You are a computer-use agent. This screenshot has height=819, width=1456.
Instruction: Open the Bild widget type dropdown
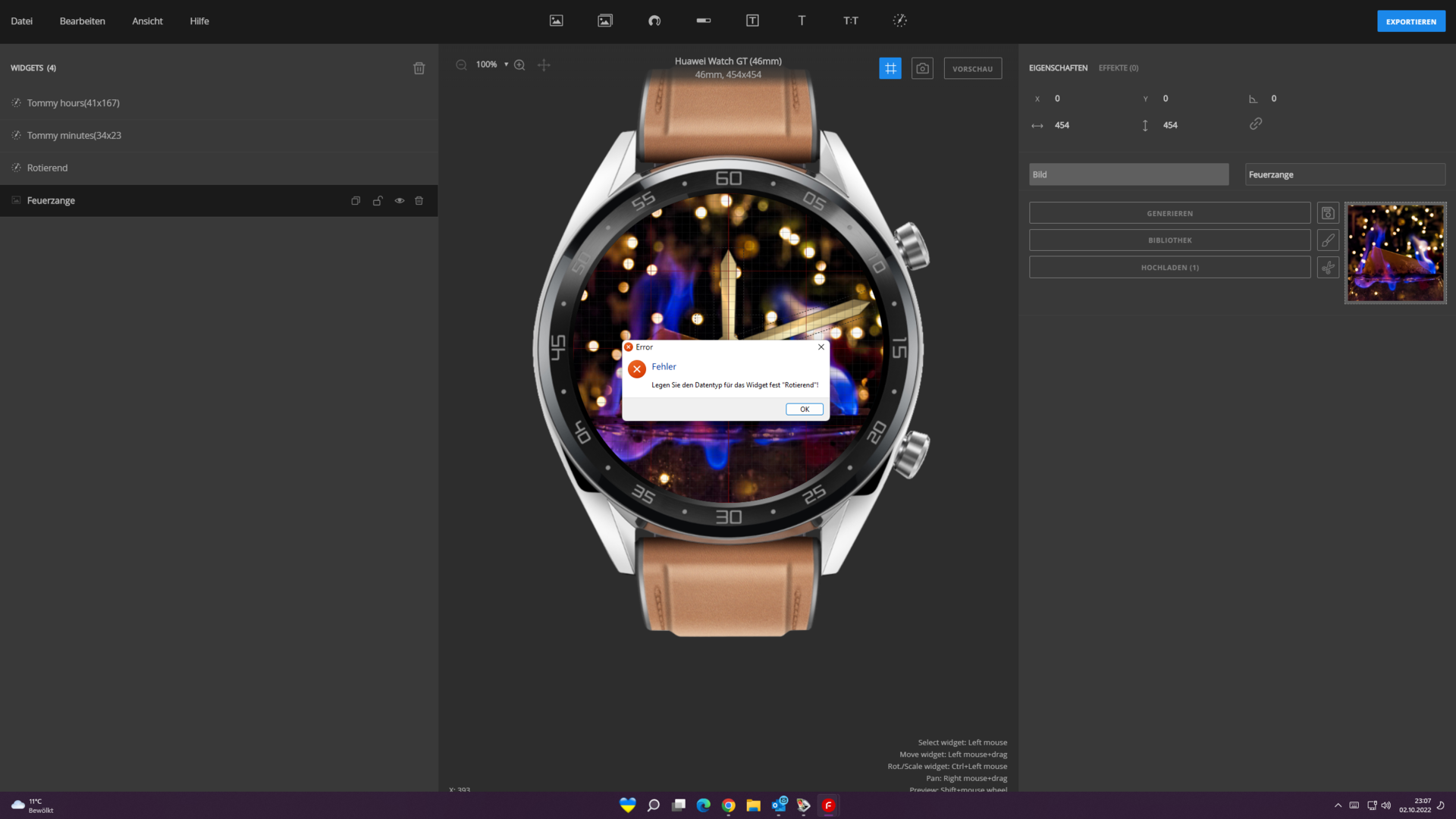pyautogui.click(x=1128, y=174)
